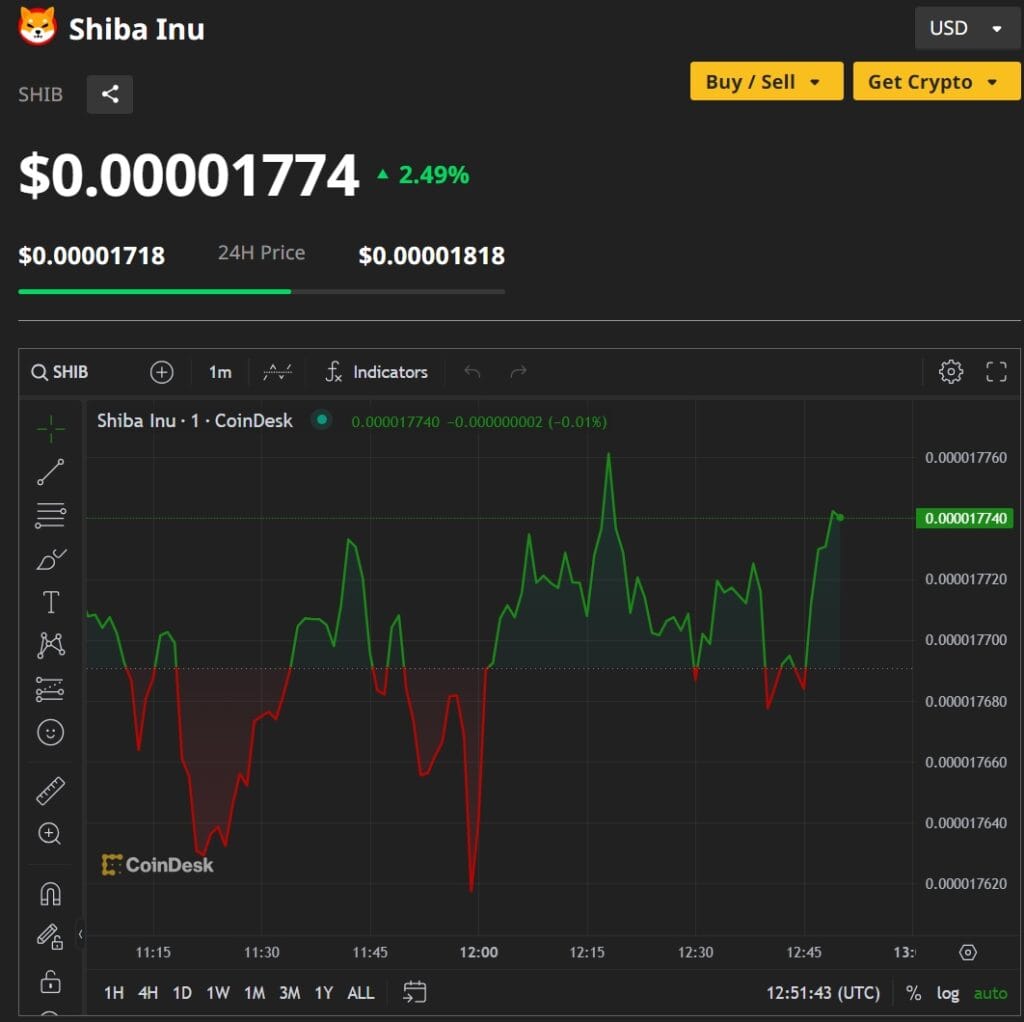Image resolution: width=1024 pixels, height=1022 pixels.
Task: Click the Shiba Inu coin logo
Action: pyautogui.click(x=37, y=27)
